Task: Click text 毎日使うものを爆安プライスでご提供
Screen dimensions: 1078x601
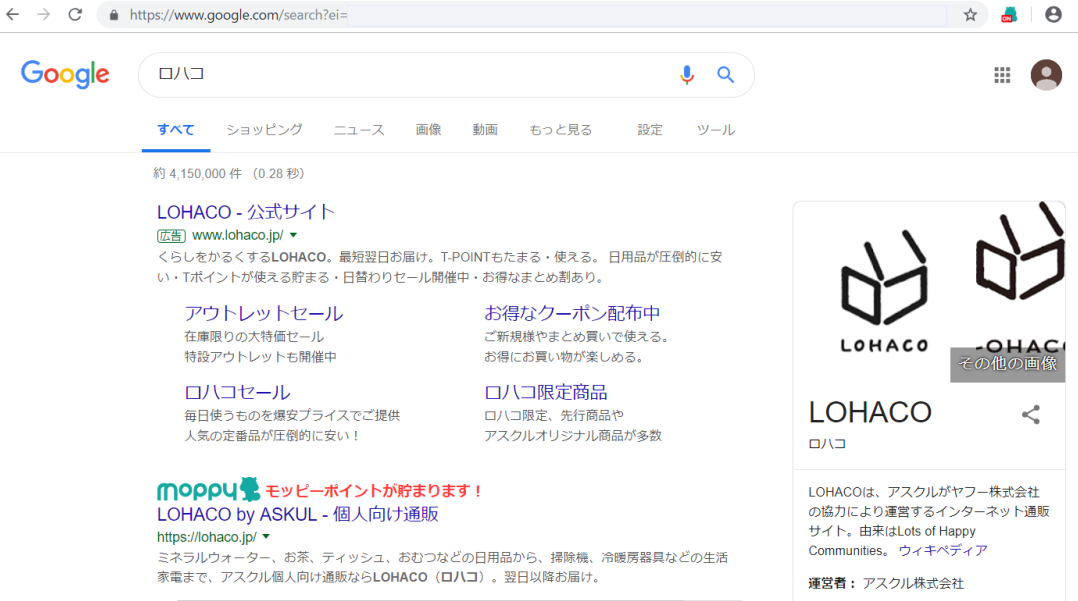Action: [x=292, y=416]
